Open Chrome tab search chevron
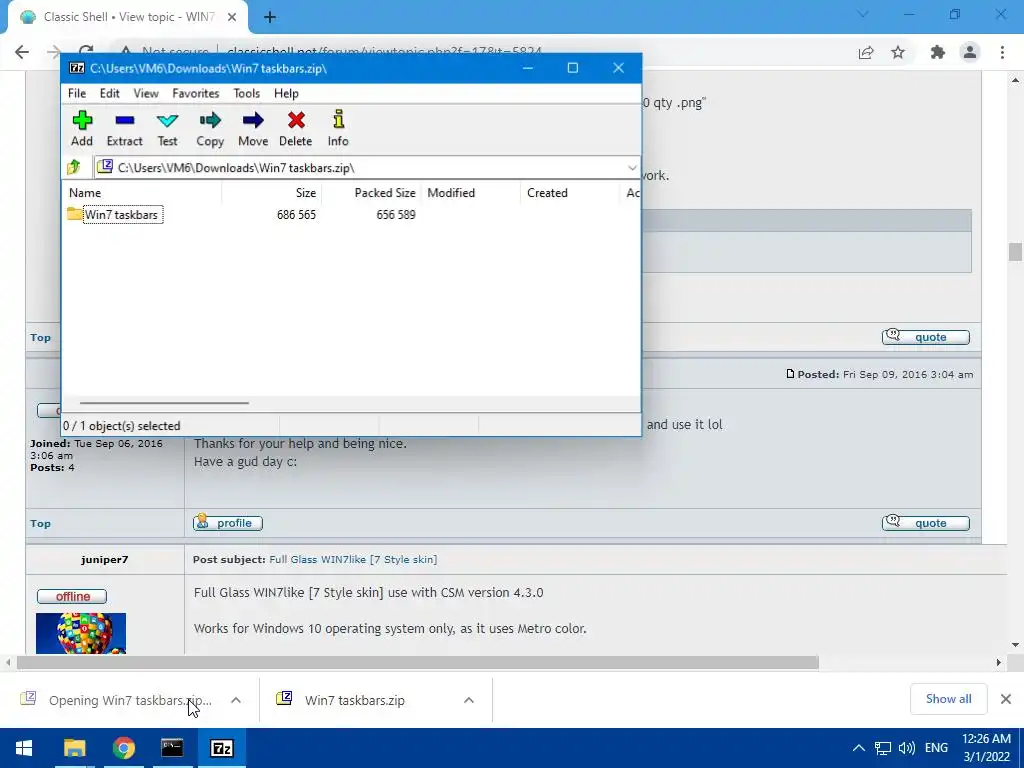The height and width of the screenshot is (768, 1024). [863, 14]
